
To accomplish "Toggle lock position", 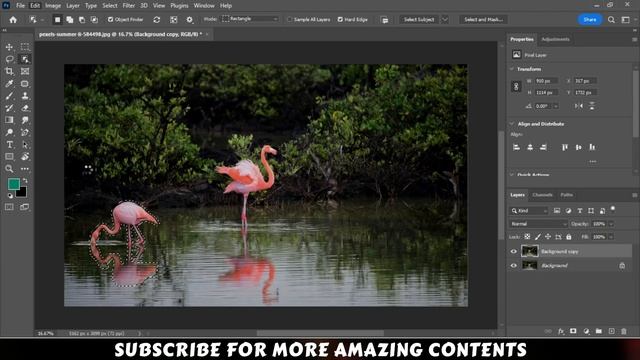I will point(548,237).
